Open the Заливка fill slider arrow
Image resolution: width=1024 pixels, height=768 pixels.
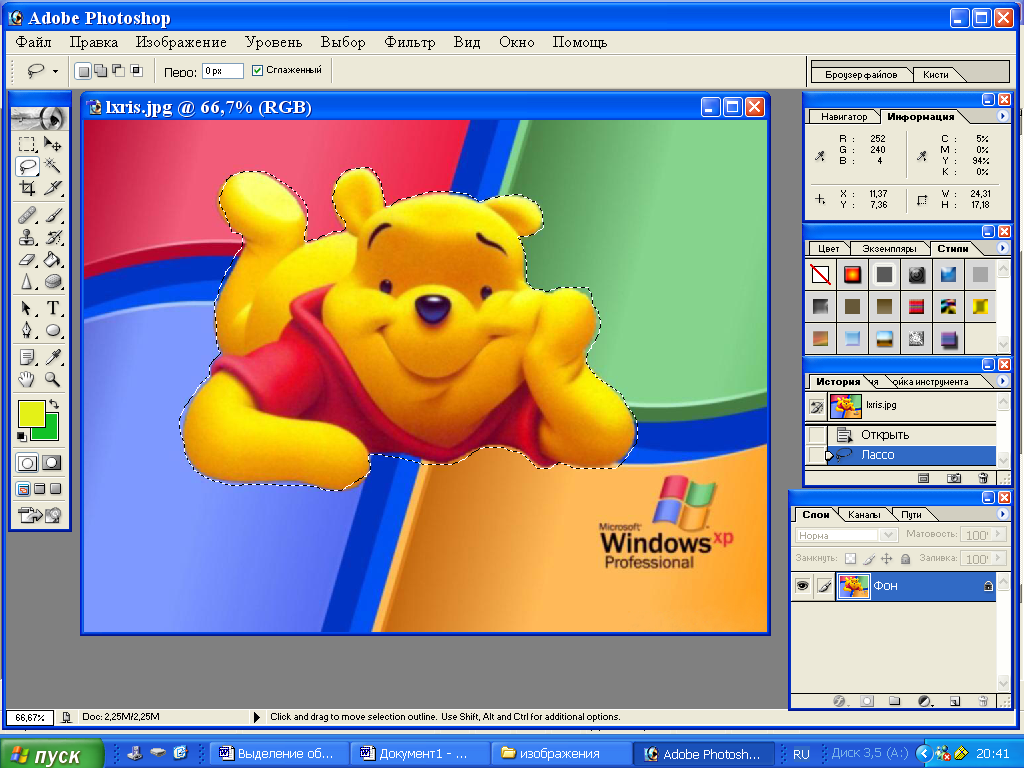(998, 558)
